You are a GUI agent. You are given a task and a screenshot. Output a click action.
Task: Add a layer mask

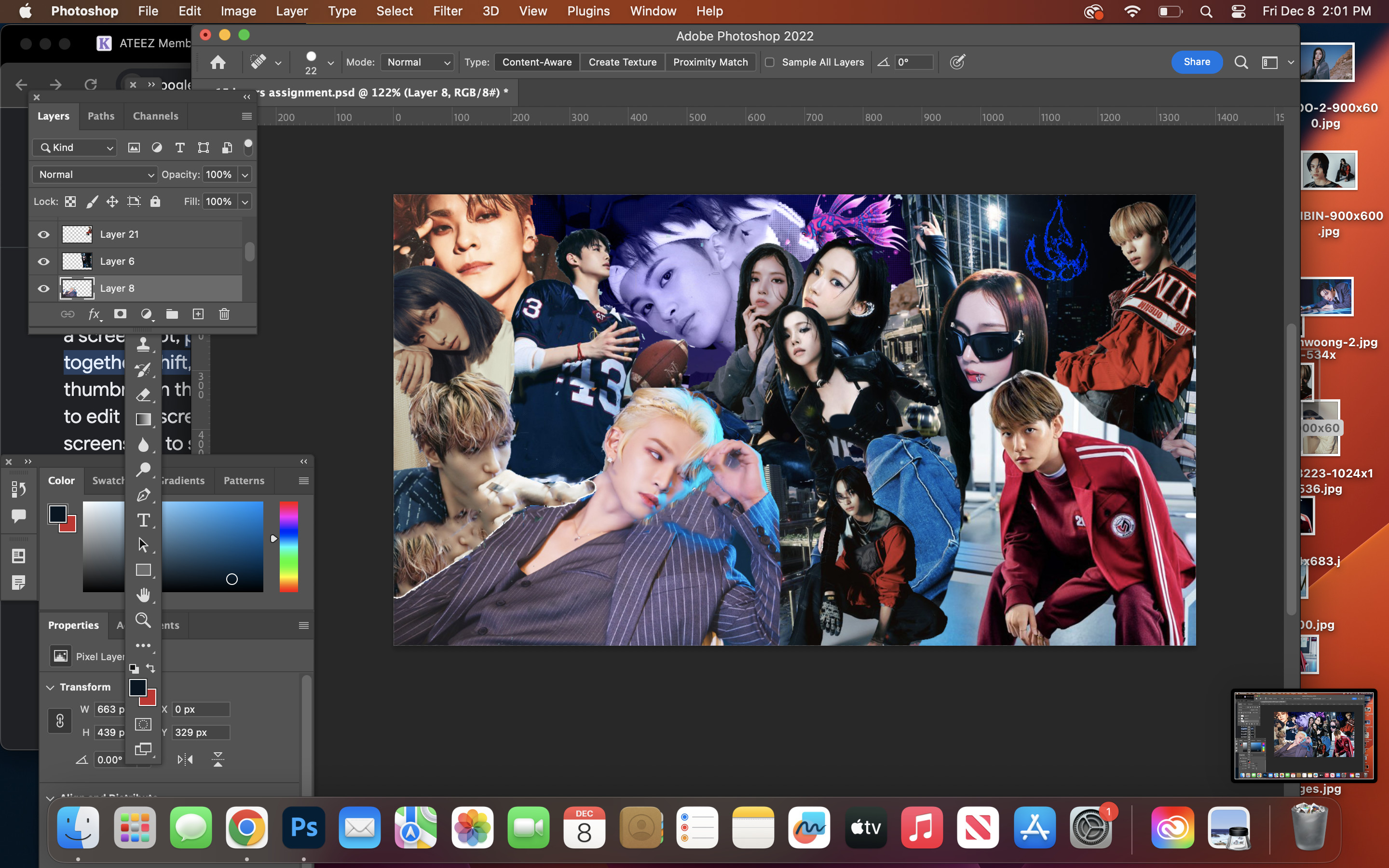pos(120,314)
